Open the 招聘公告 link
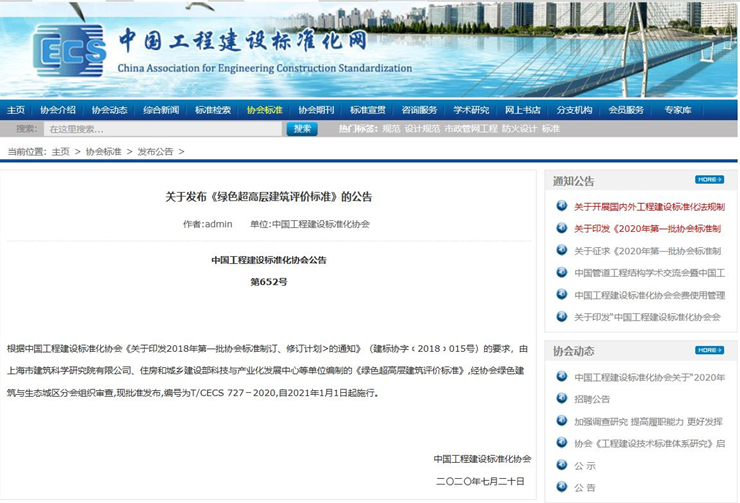Screen dimensions: 740x503 tap(592, 399)
